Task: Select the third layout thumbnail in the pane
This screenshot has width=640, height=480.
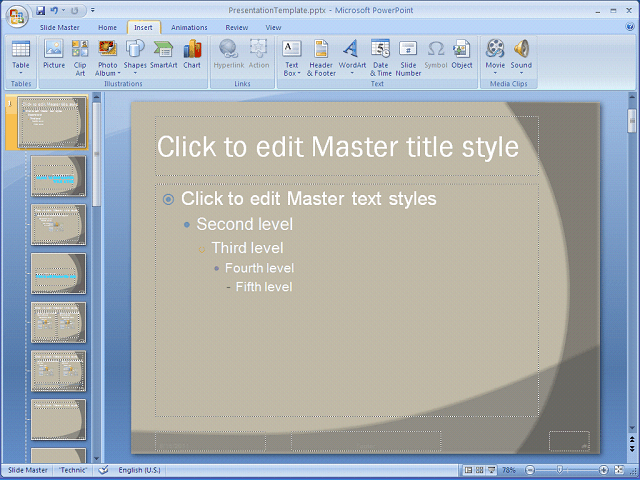Action: [58, 224]
